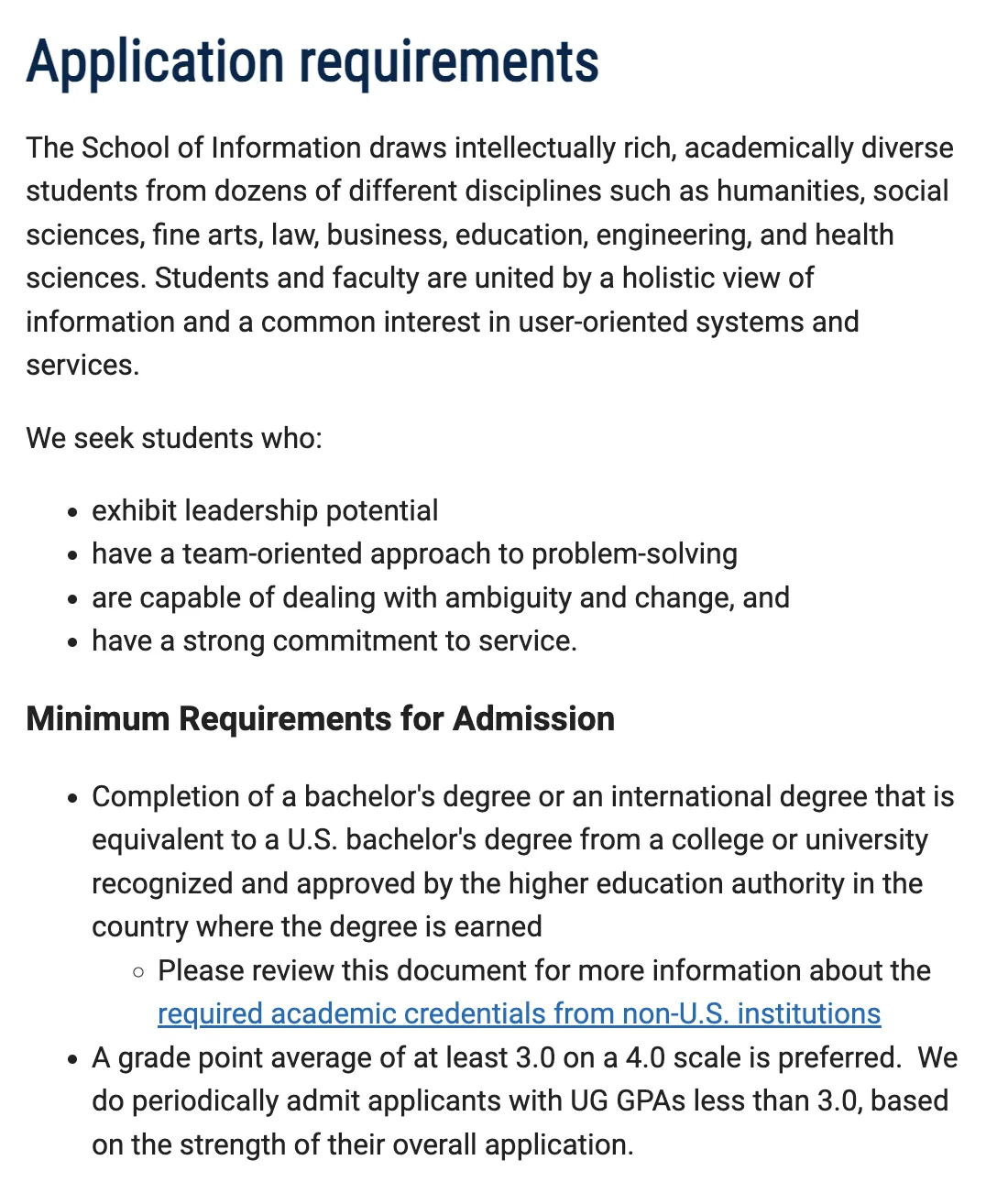Click the "exhibit leadership potential" list item
The width and height of the screenshot is (1008, 1193).
[x=265, y=510]
